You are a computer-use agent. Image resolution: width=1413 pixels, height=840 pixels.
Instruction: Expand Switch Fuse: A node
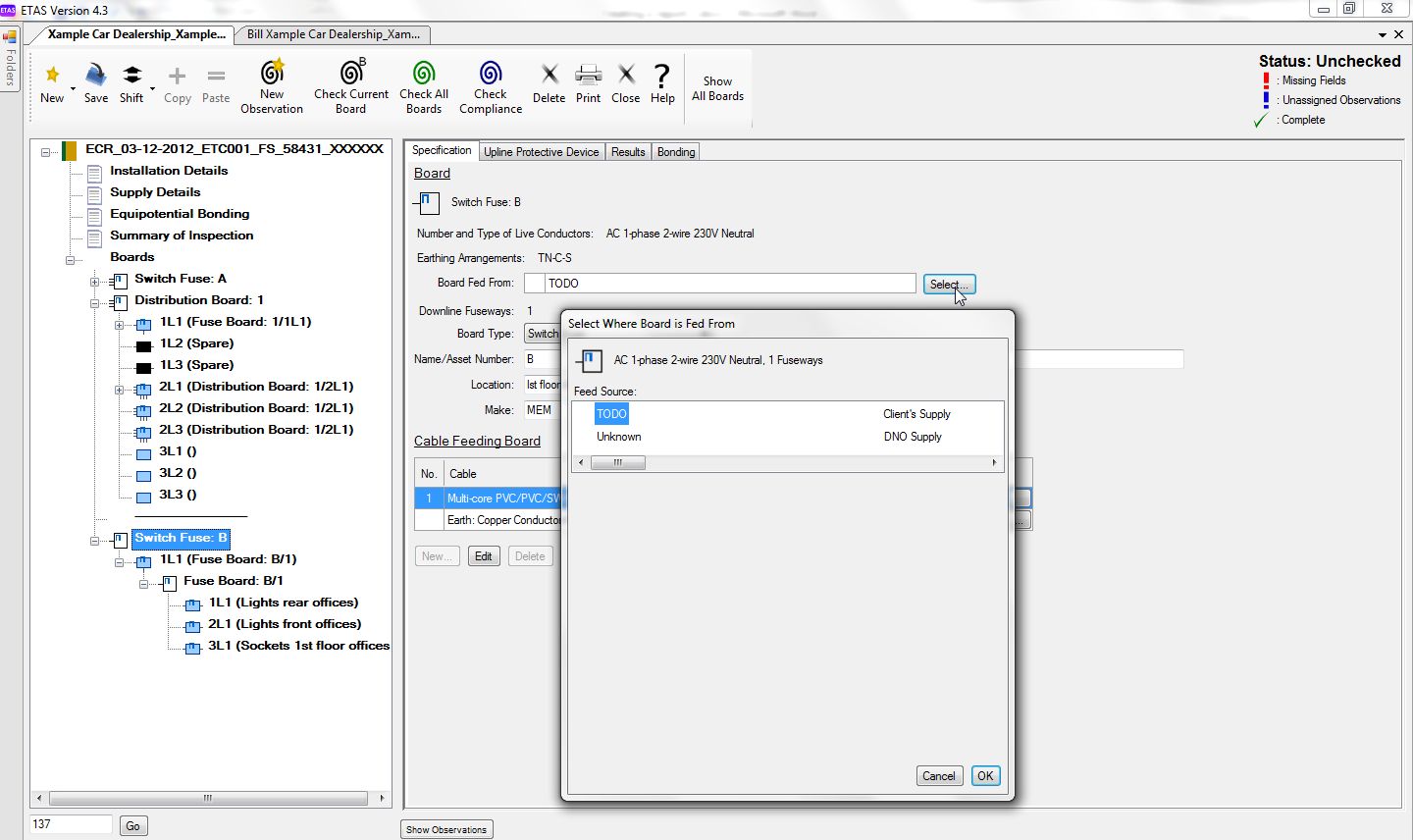(95, 282)
